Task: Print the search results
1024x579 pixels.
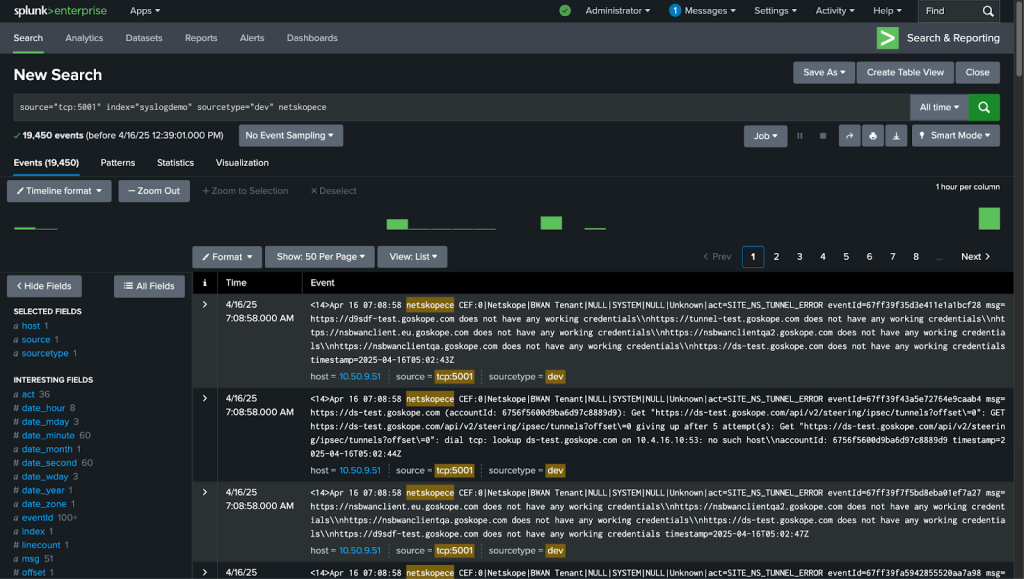Action: point(872,136)
